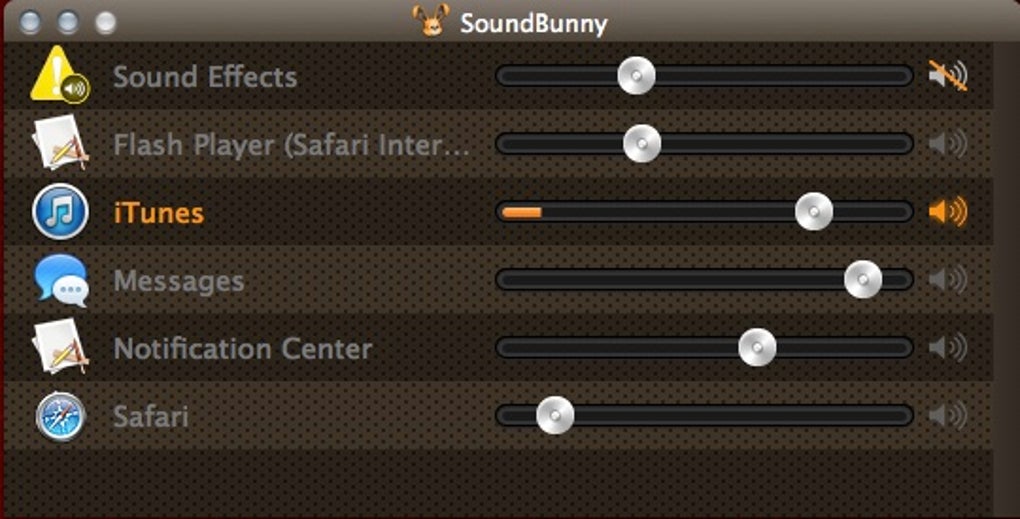This screenshot has width=1020, height=519.
Task: Mute iTunes with orange speaker icon
Action: click(948, 211)
